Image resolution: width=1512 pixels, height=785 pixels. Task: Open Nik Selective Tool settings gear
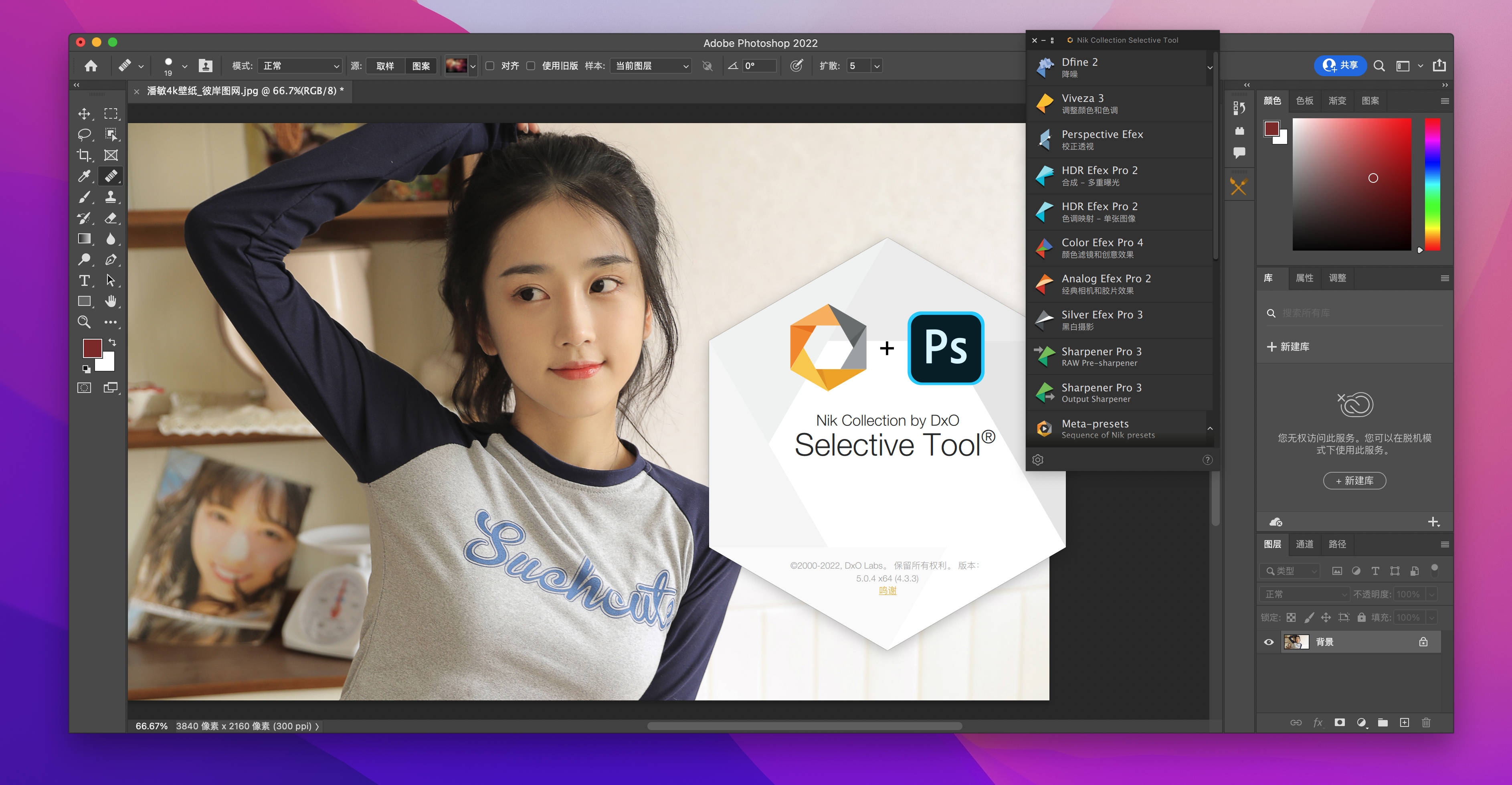click(1038, 460)
